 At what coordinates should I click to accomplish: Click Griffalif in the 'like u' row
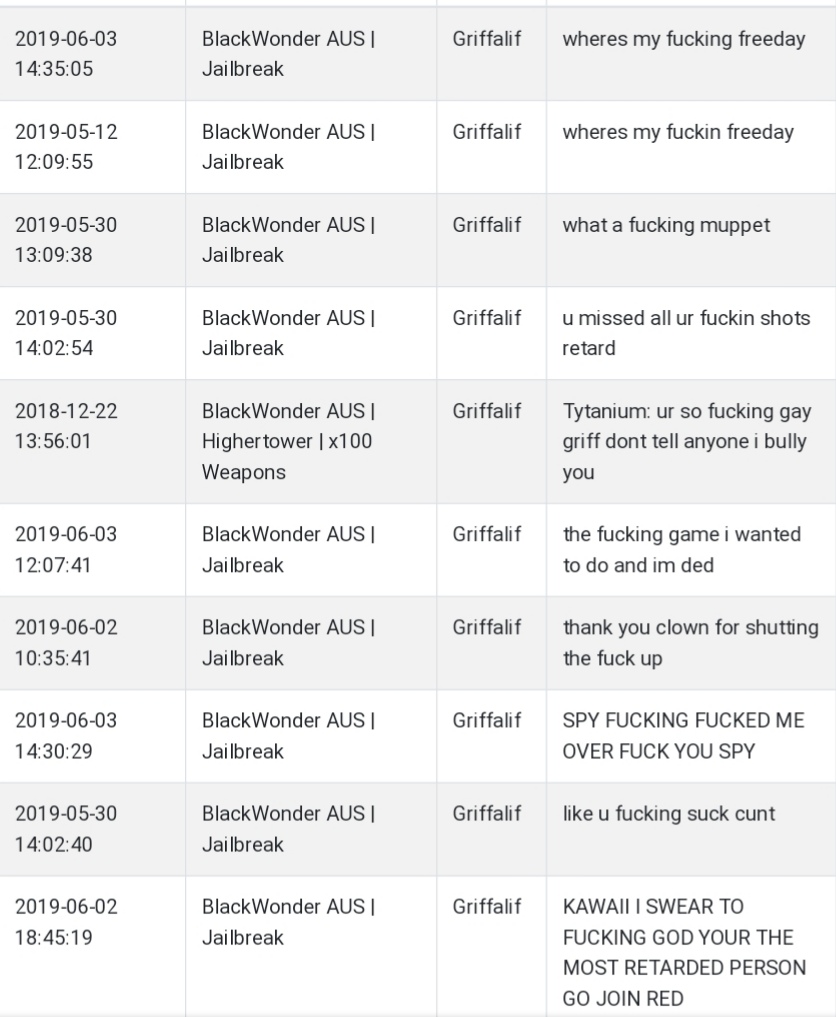tap(486, 813)
